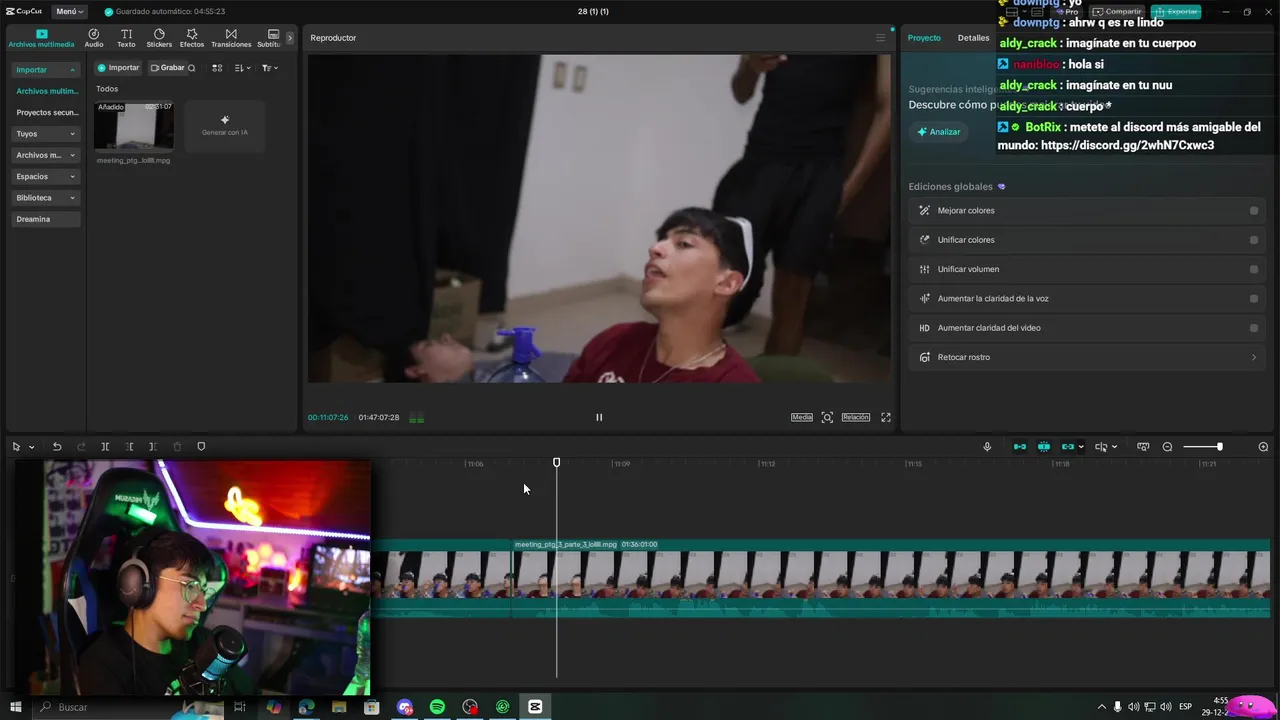Viewport: 1280px width, 720px height.
Task: Open CapCut icon on the taskbar
Action: [x=535, y=707]
